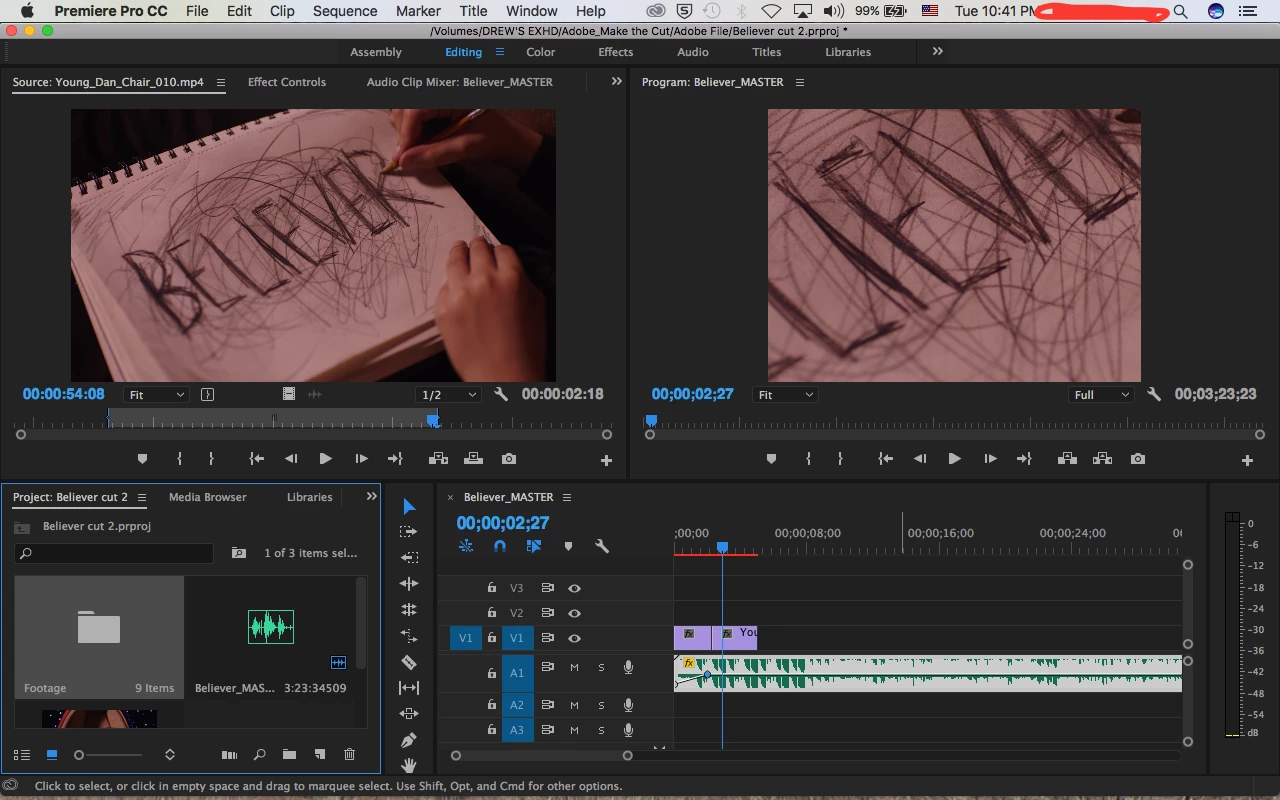The height and width of the screenshot is (800, 1280).
Task: Hide V3 track output eye
Action: click(574, 588)
